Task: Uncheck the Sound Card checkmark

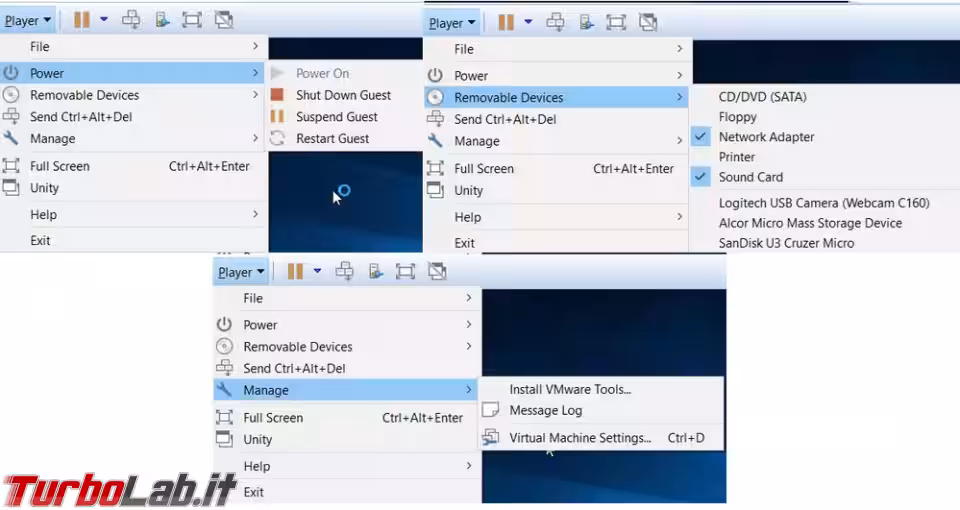Action: (x=700, y=177)
